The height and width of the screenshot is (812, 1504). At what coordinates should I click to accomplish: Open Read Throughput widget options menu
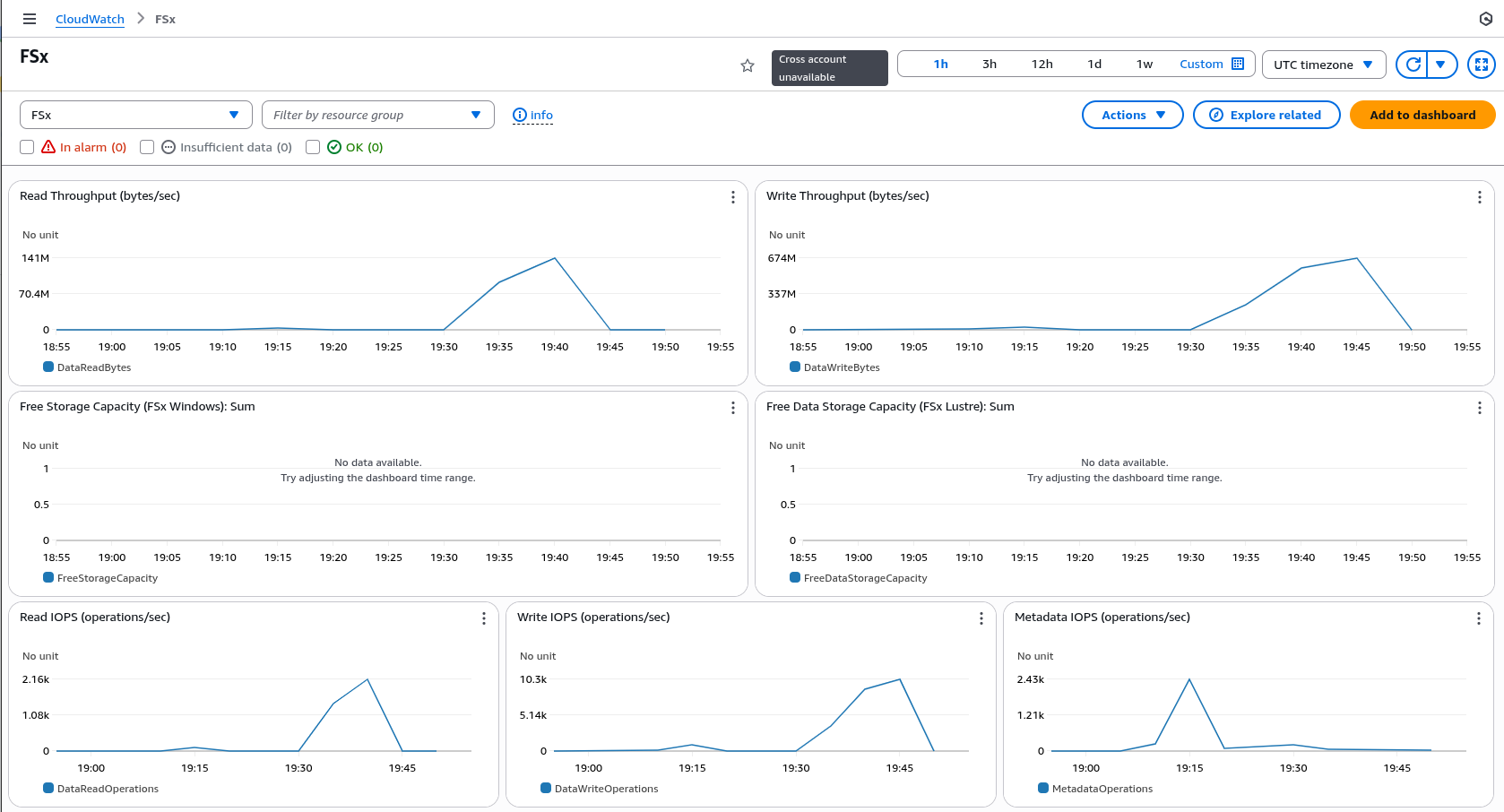point(733,197)
